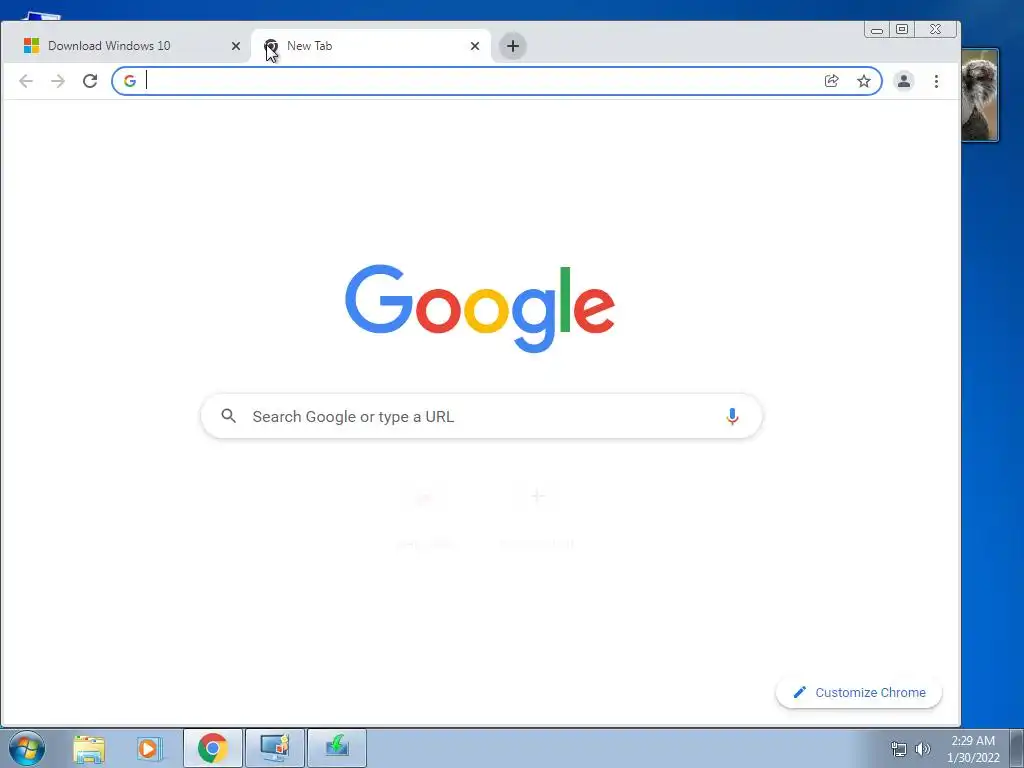
Task: Click the Google icon in address bar
Action: [130, 81]
